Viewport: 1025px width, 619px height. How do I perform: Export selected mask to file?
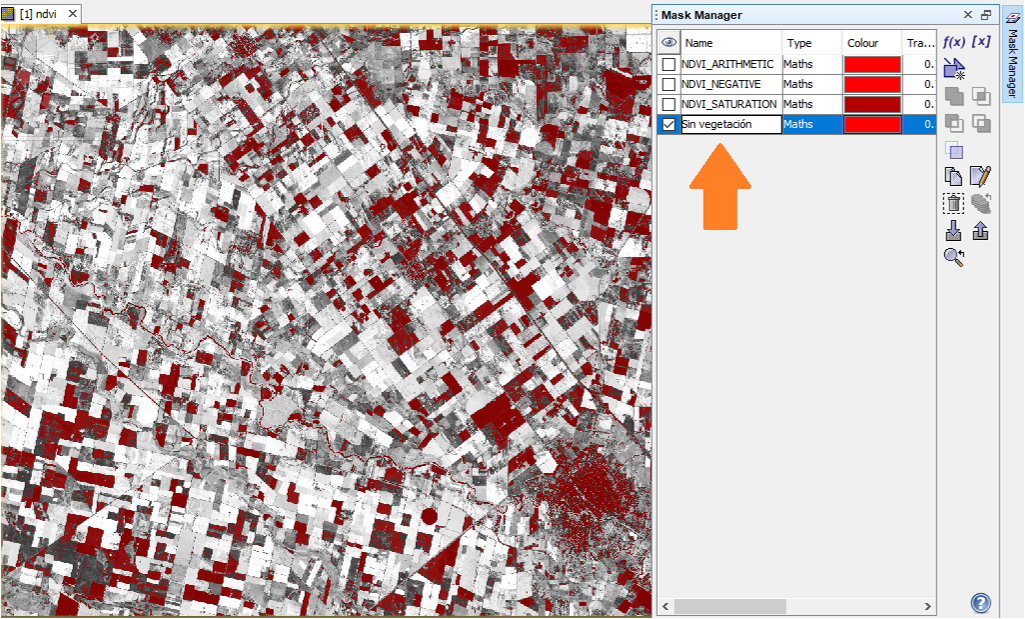[981, 230]
